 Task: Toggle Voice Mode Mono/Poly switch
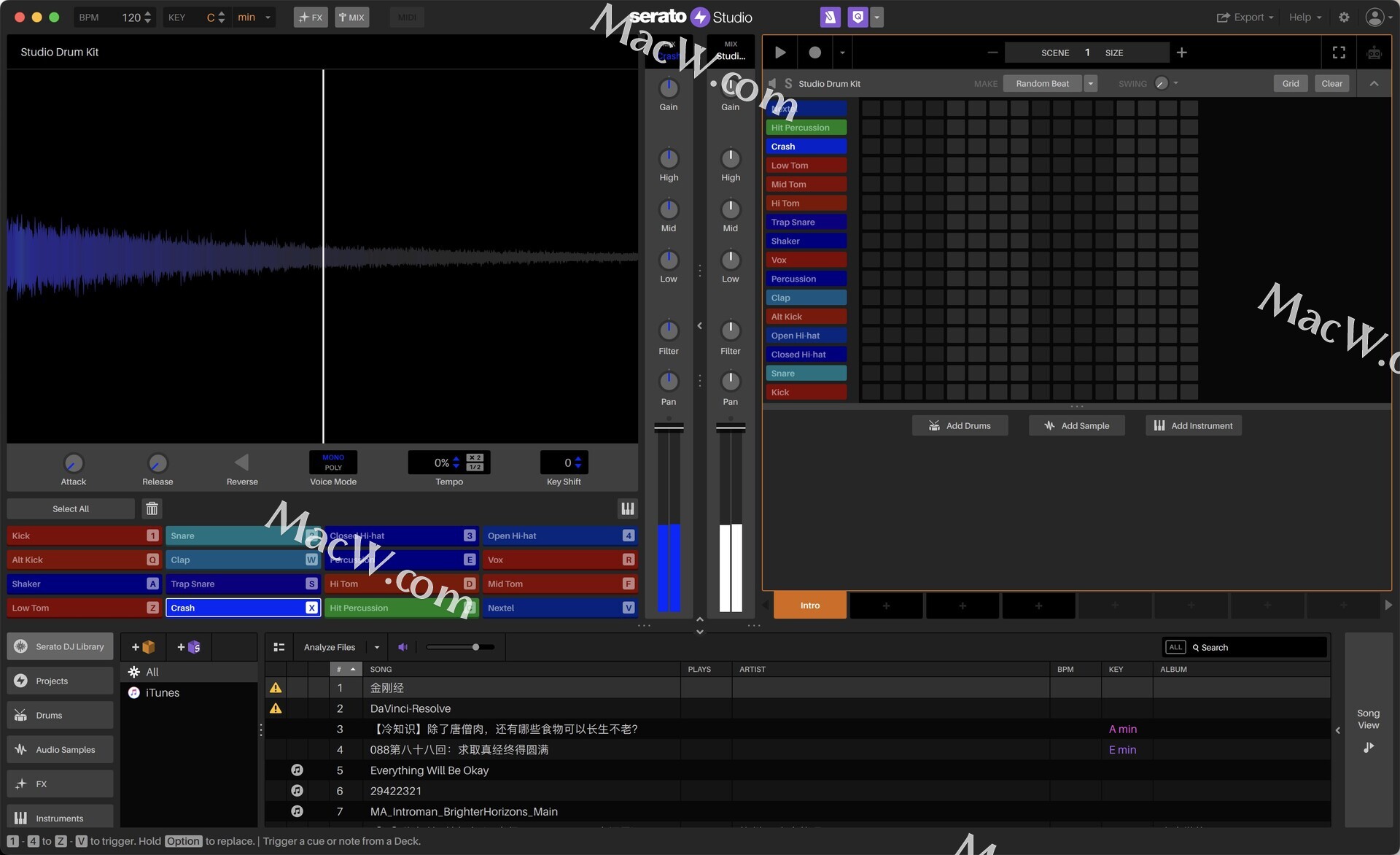coord(333,463)
